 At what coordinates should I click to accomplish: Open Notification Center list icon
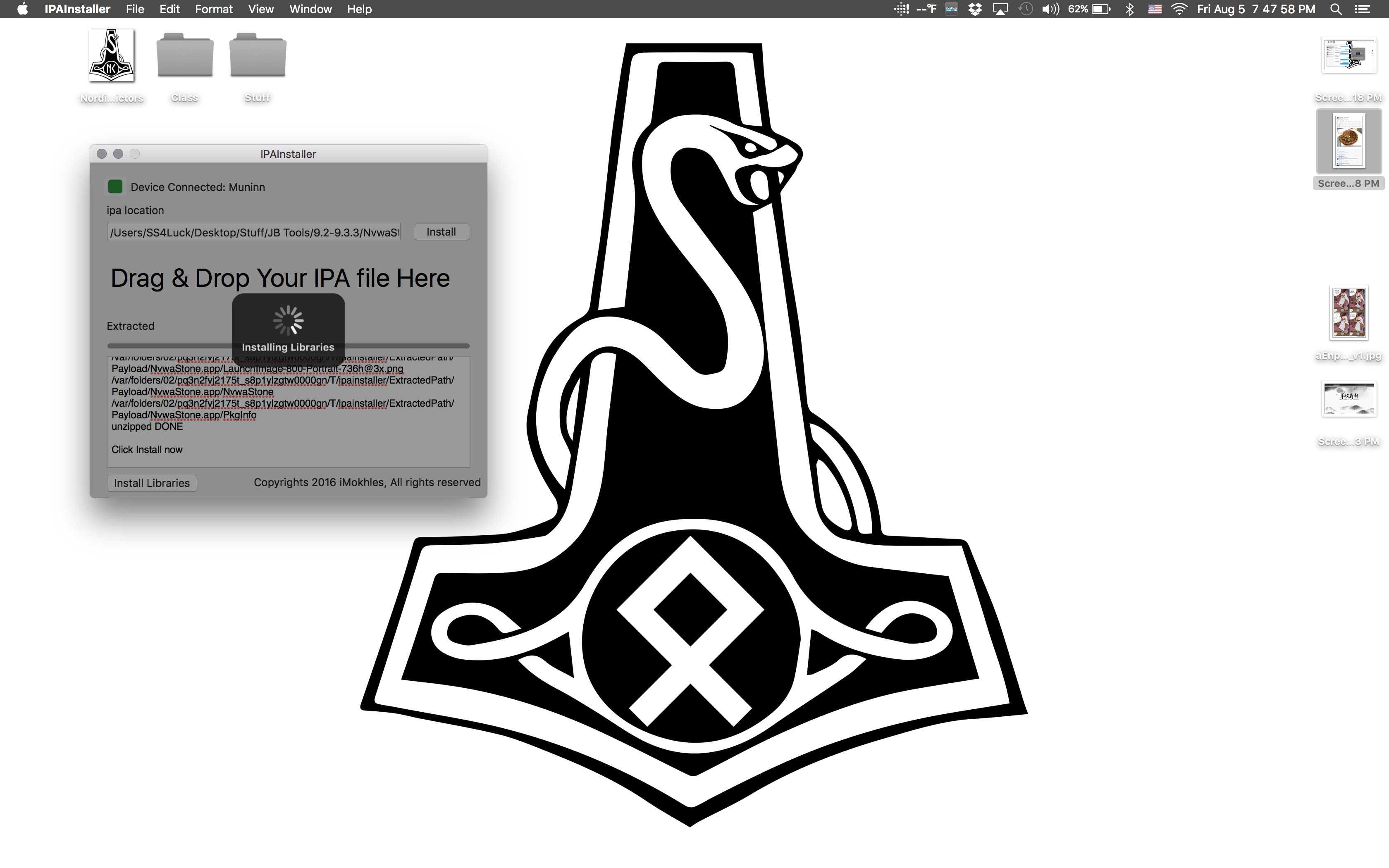tap(1363, 9)
